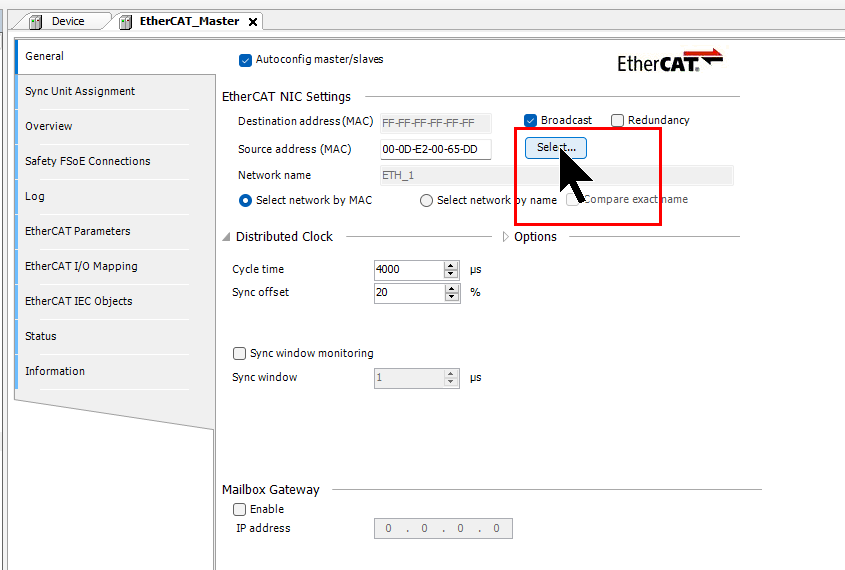The height and width of the screenshot is (570, 845).
Task: Enable Sync window monitoring
Action: pos(239,353)
